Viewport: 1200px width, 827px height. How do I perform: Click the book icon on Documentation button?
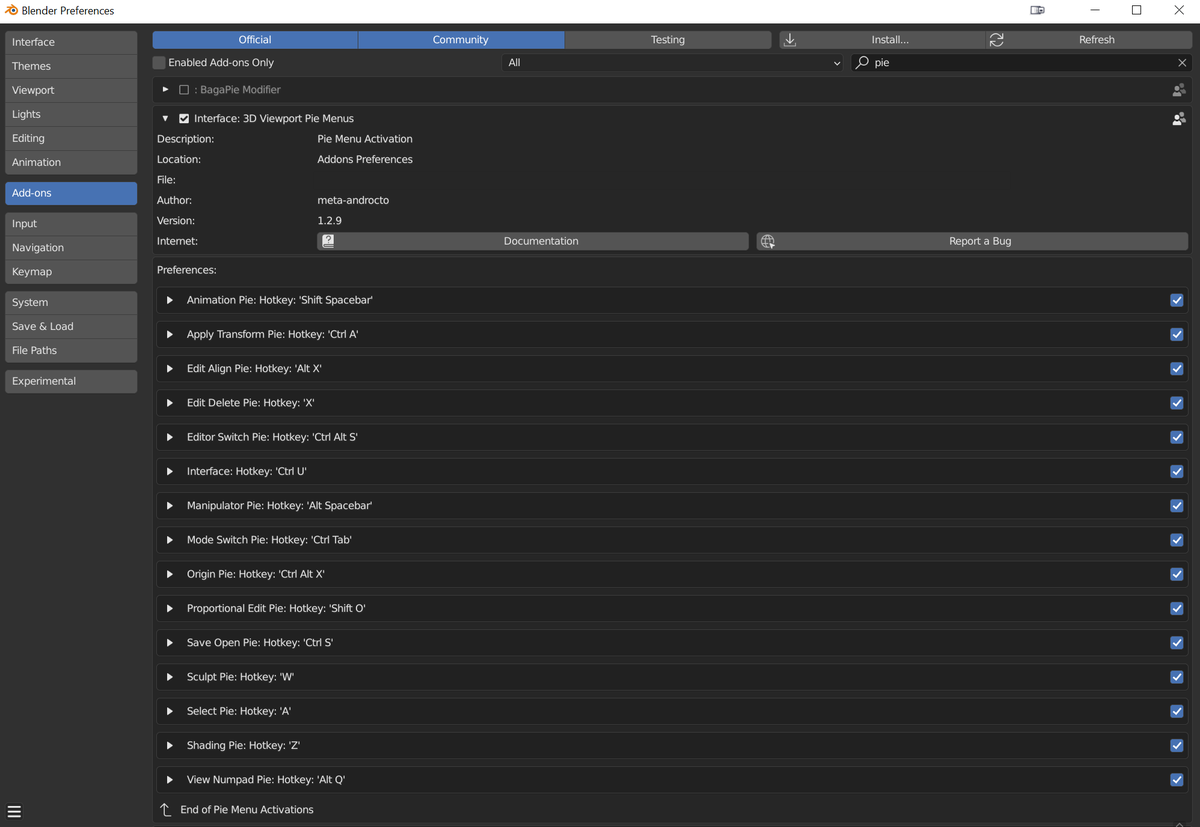point(328,241)
